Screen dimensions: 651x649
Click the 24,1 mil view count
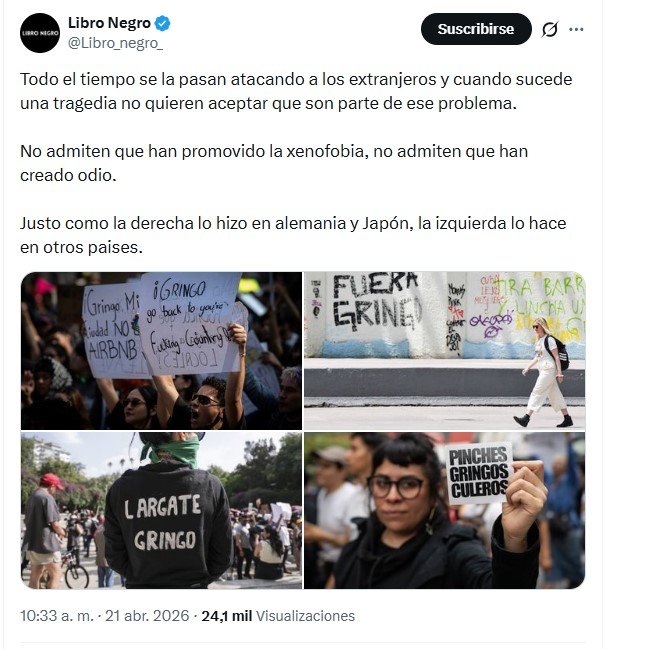point(227,616)
